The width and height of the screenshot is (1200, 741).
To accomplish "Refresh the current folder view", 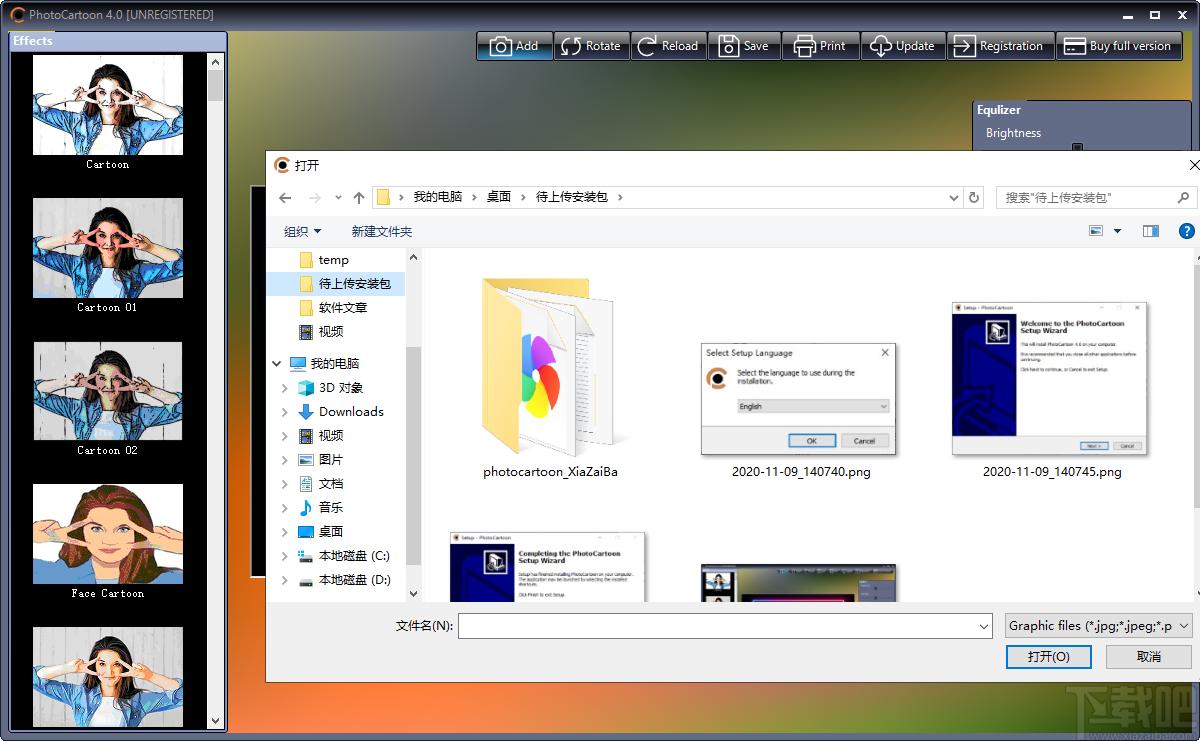I will [974, 198].
